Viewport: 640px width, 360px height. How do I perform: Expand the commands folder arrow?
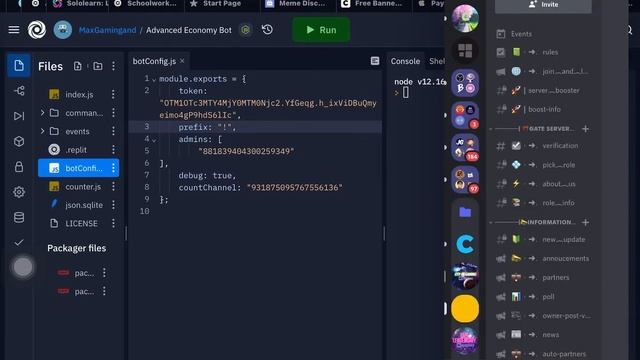click(x=42, y=113)
